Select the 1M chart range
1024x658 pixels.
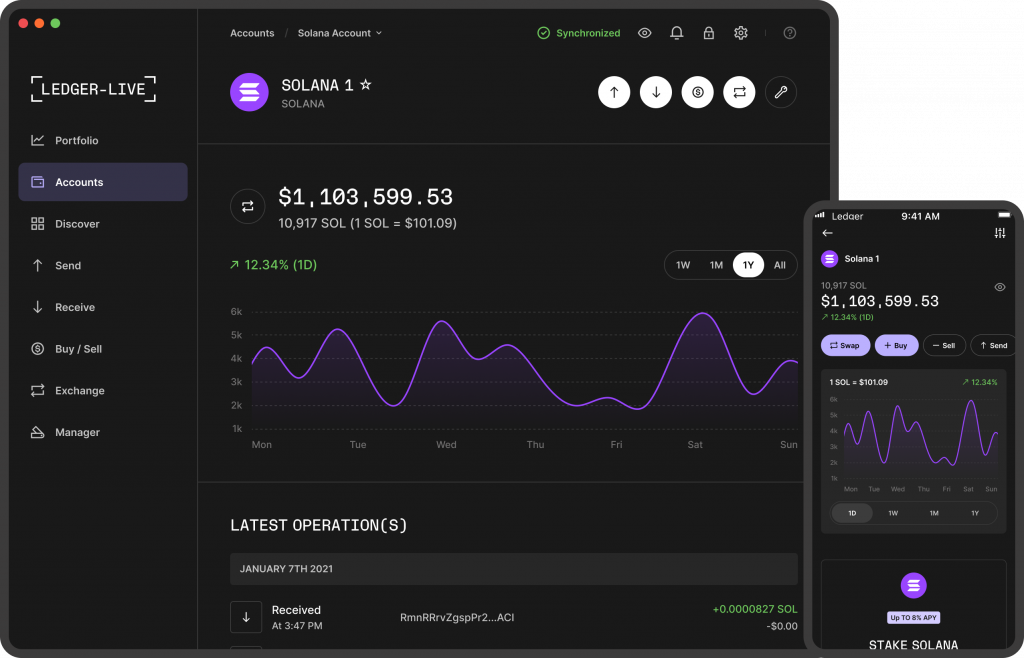pos(716,265)
